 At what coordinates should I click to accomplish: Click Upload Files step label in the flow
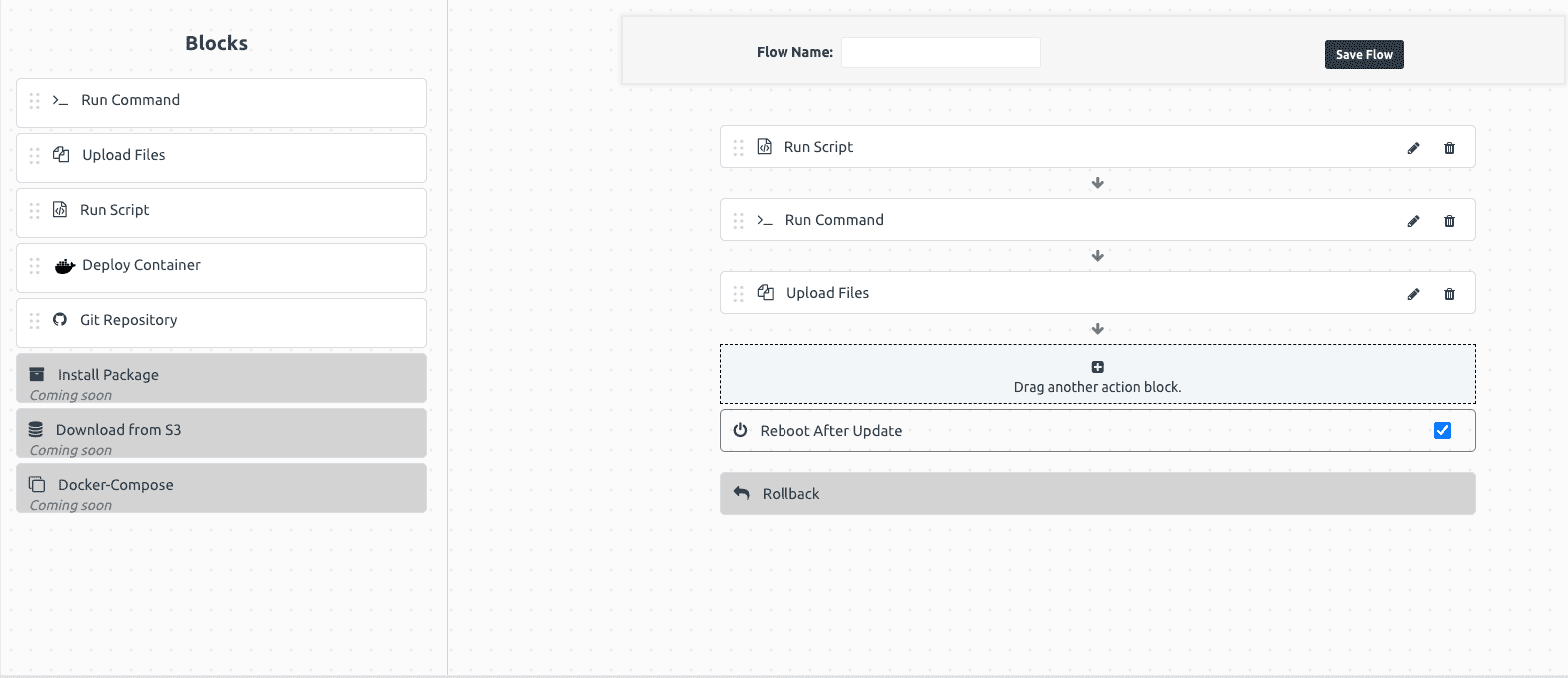click(827, 293)
